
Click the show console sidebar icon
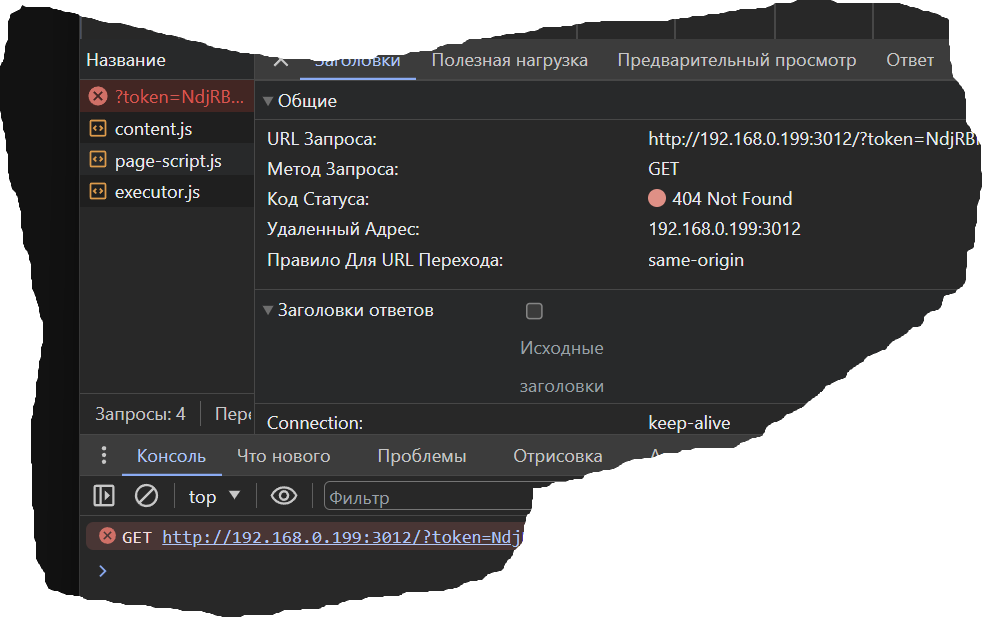pyautogui.click(x=105, y=495)
